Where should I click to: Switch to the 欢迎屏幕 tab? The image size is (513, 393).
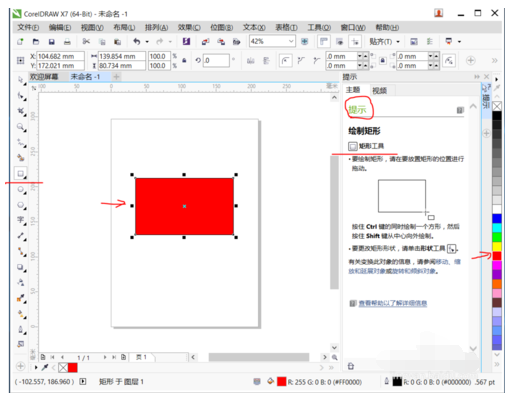[44, 77]
